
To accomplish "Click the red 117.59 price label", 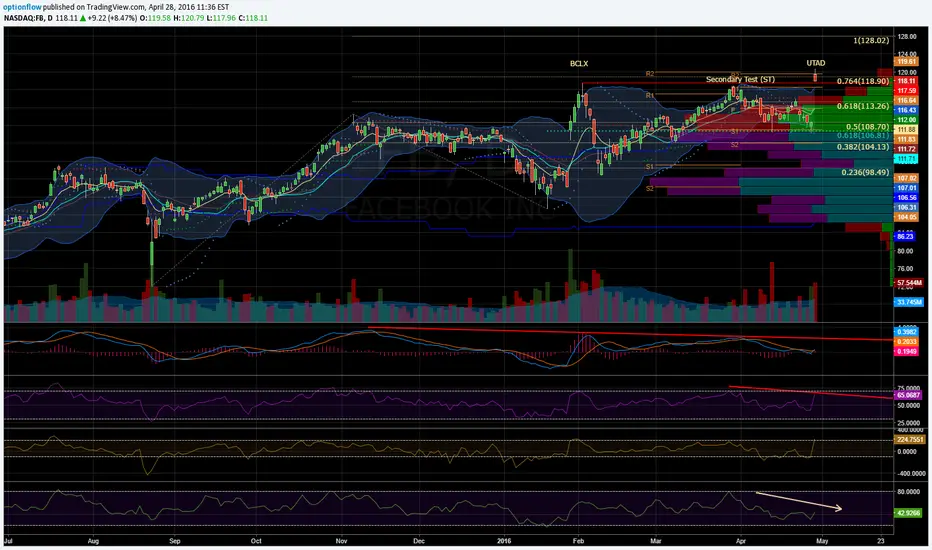I will [x=906, y=91].
